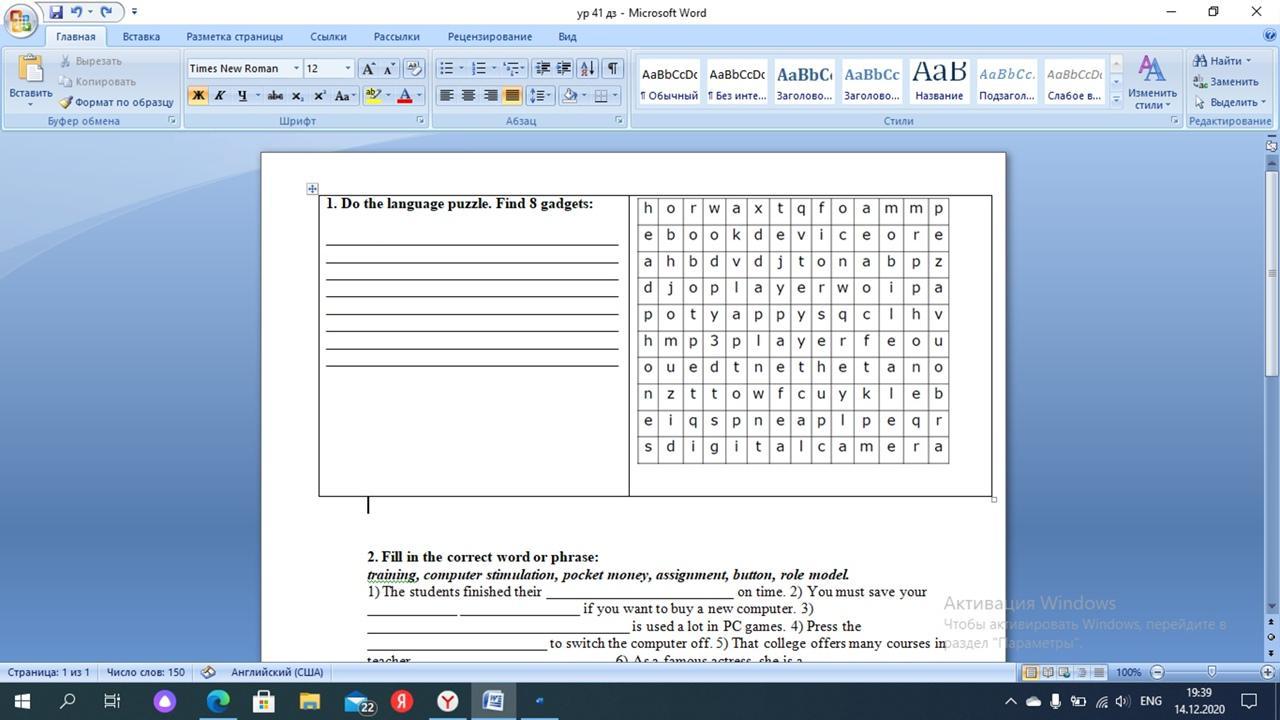The image size is (1280, 720).
Task: Click Change Styles (Изменить стили)
Action: (1152, 83)
